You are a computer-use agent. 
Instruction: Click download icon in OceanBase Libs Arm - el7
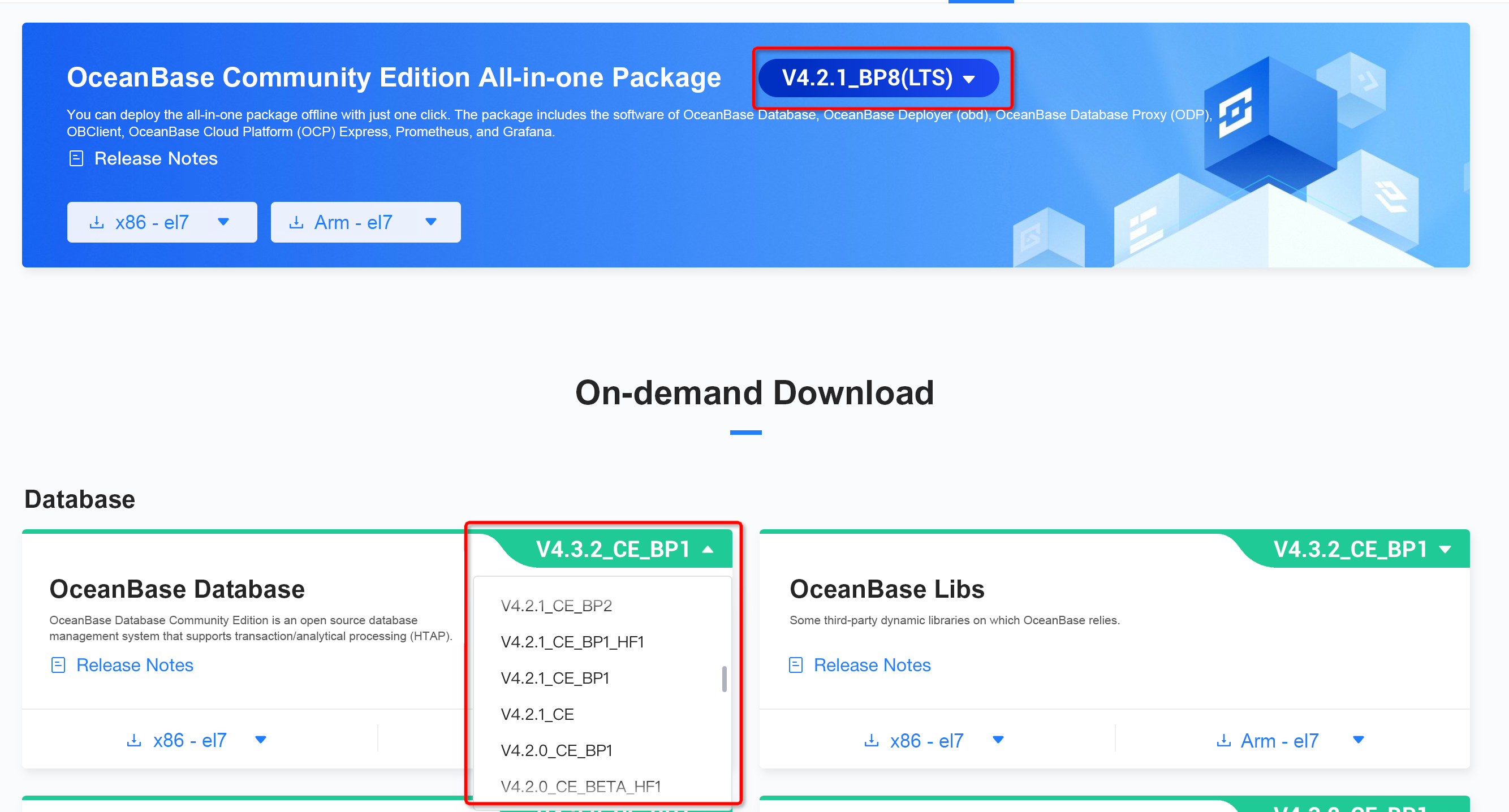(1224, 741)
